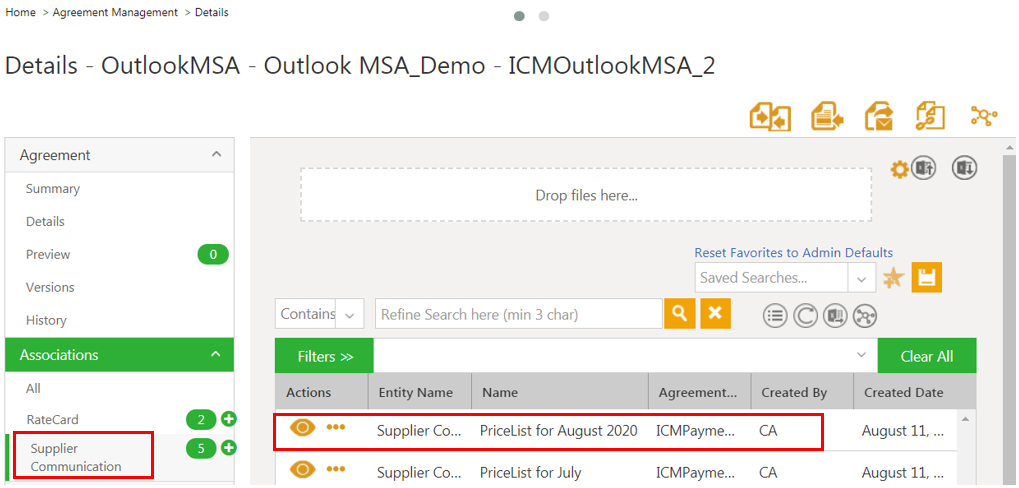Click the Clear All button
This screenshot has width=1019, height=488.
coord(926,356)
